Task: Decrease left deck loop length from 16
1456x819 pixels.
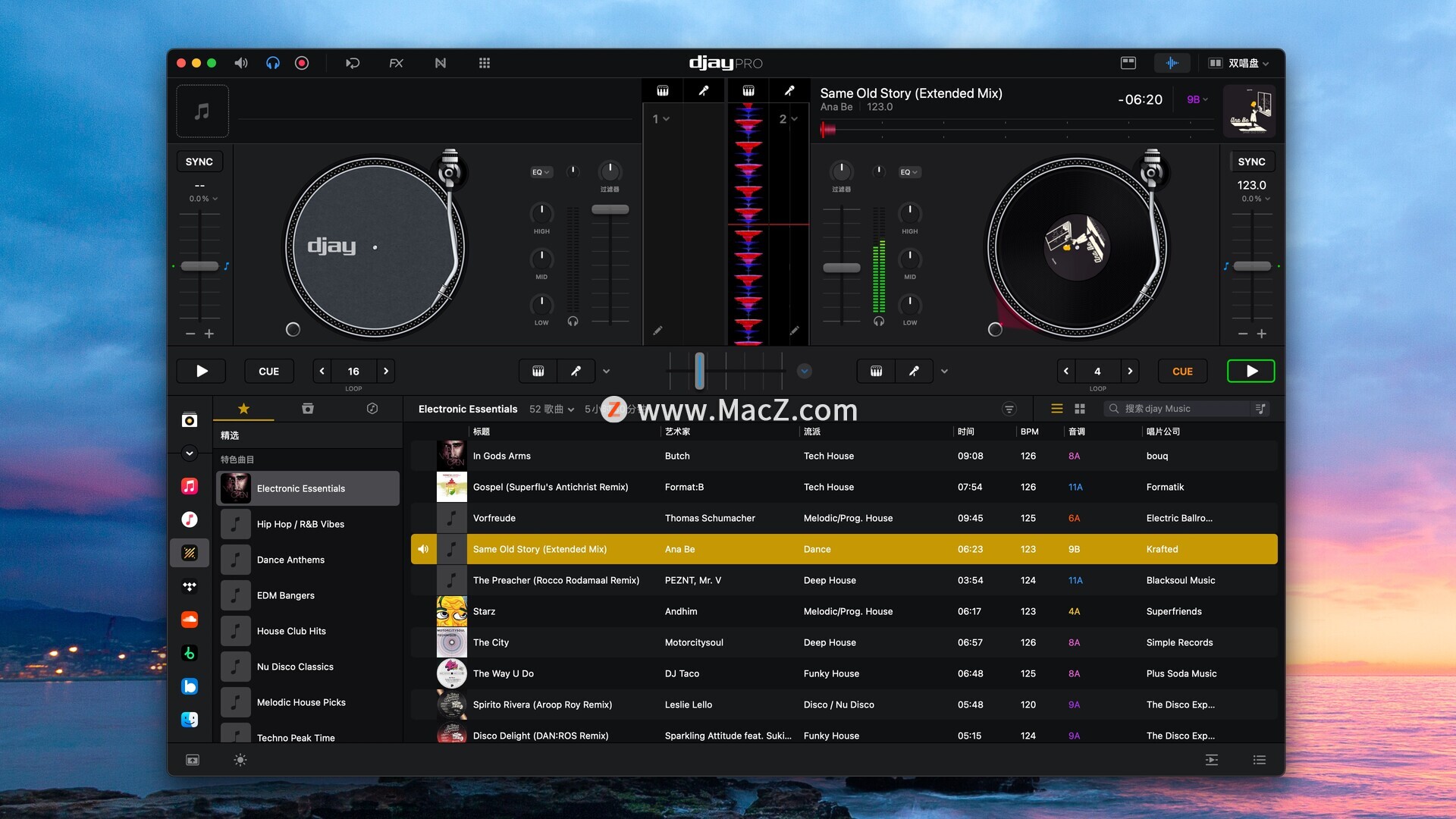Action: [x=322, y=371]
